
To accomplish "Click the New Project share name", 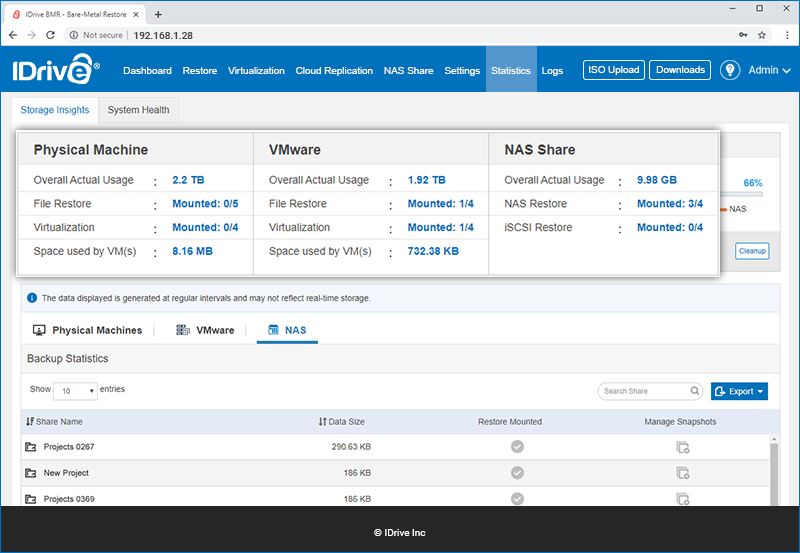I will [x=66, y=472].
